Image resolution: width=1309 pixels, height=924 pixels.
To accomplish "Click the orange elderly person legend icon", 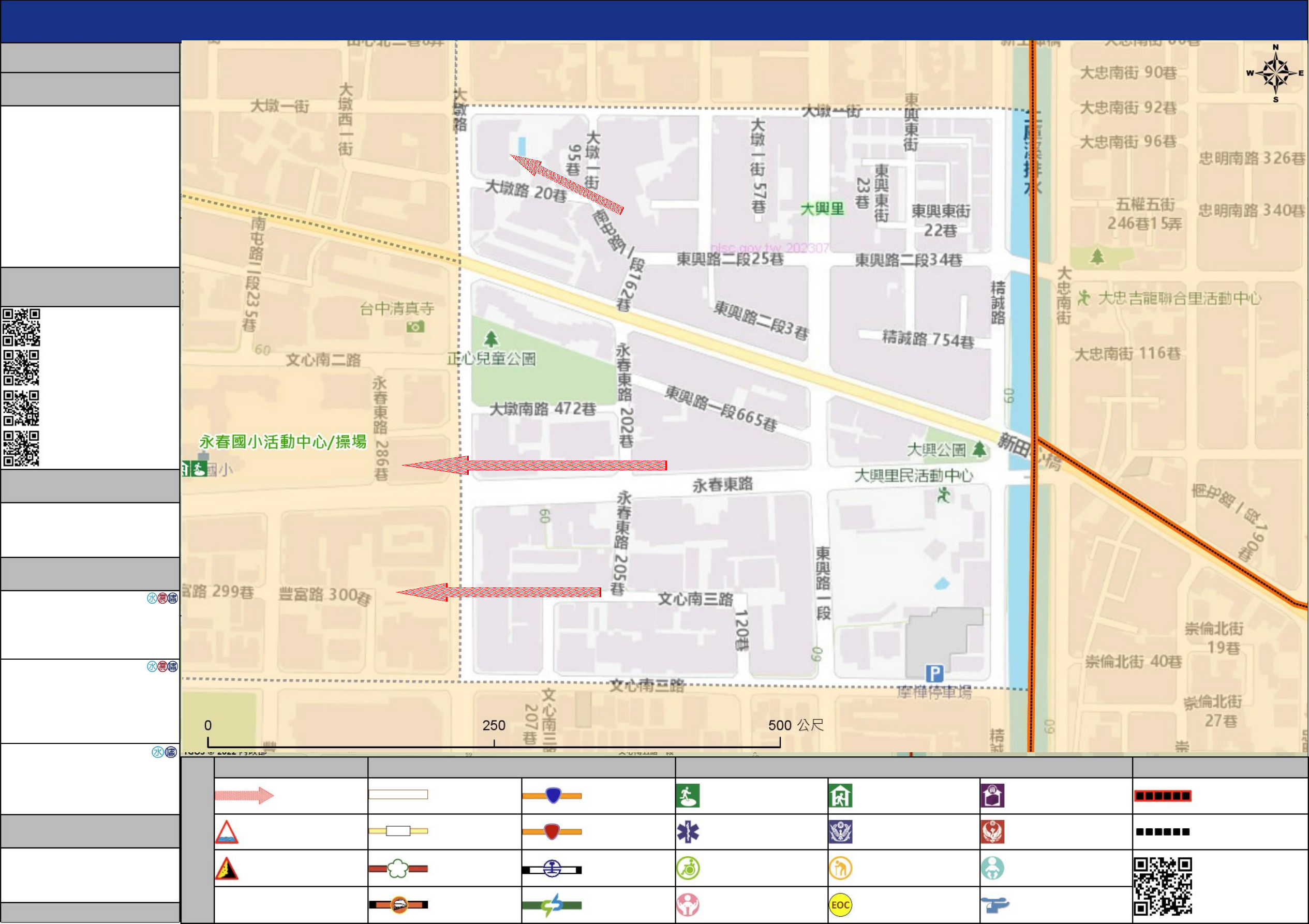I will click(x=840, y=869).
